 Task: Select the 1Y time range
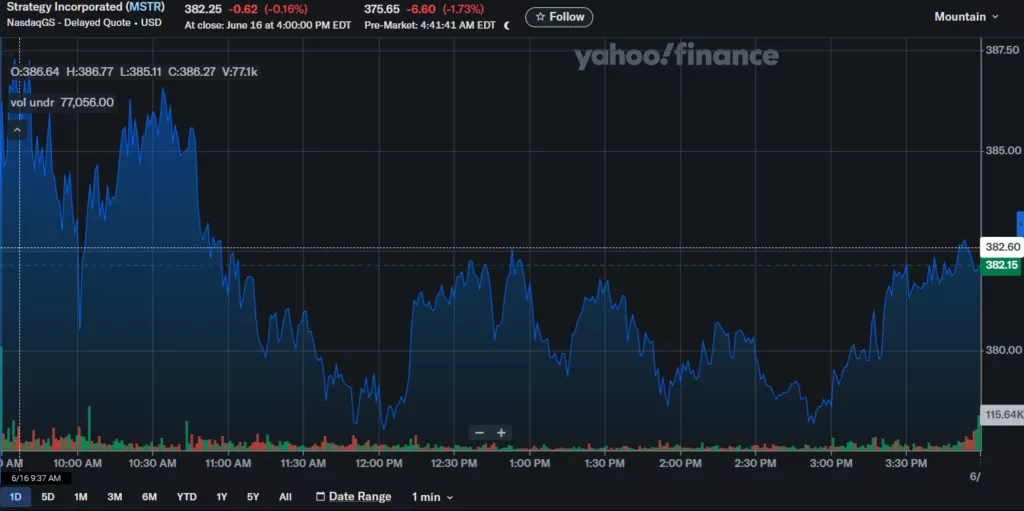[x=222, y=497]
